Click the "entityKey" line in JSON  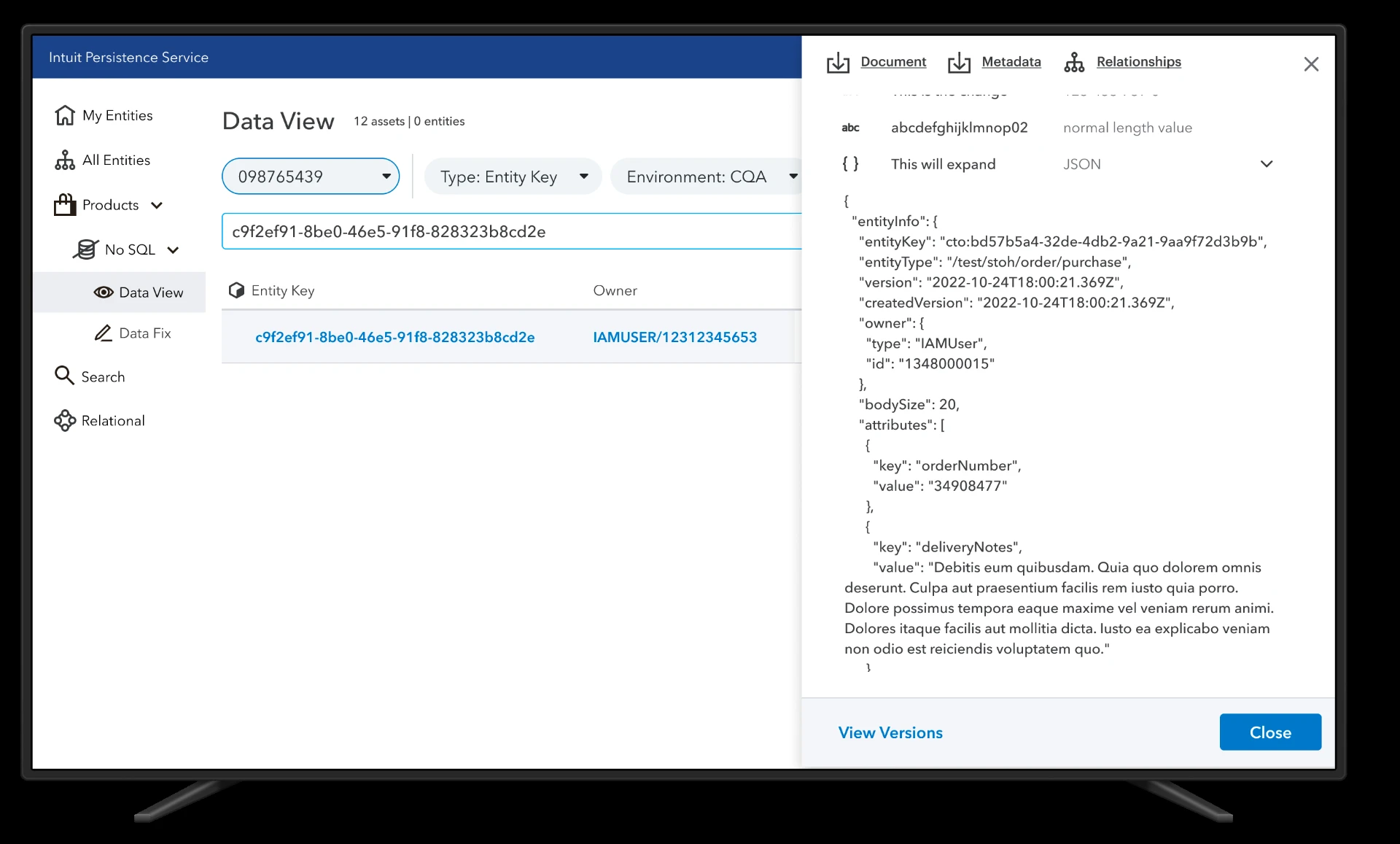[1062, 241]
